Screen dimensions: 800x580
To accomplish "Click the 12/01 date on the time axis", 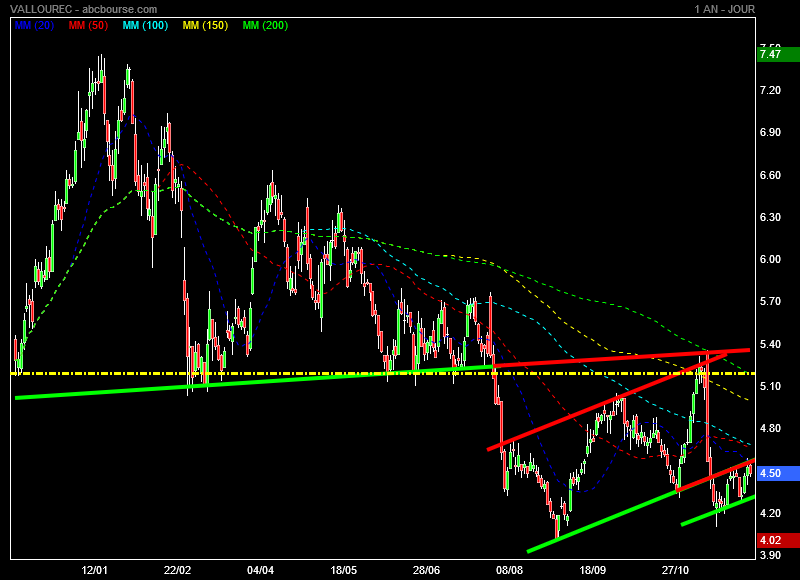I will [94, 570].
